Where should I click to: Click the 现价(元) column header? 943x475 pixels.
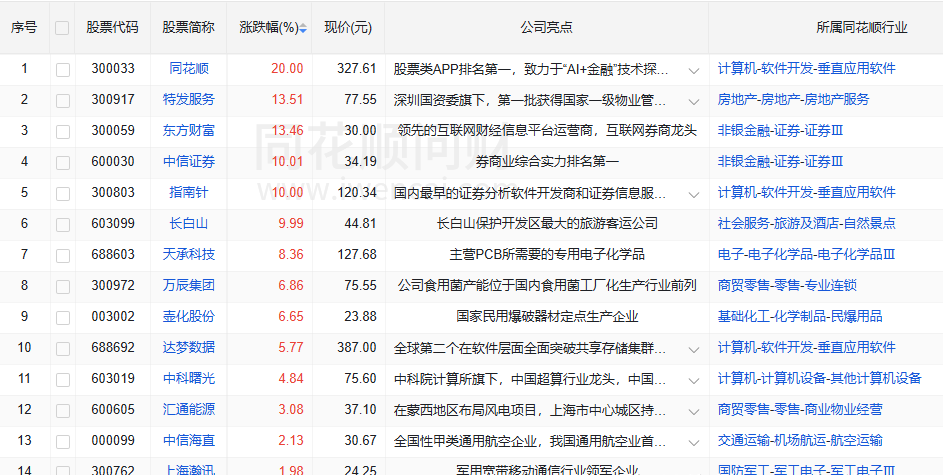[x=348, y=28]
